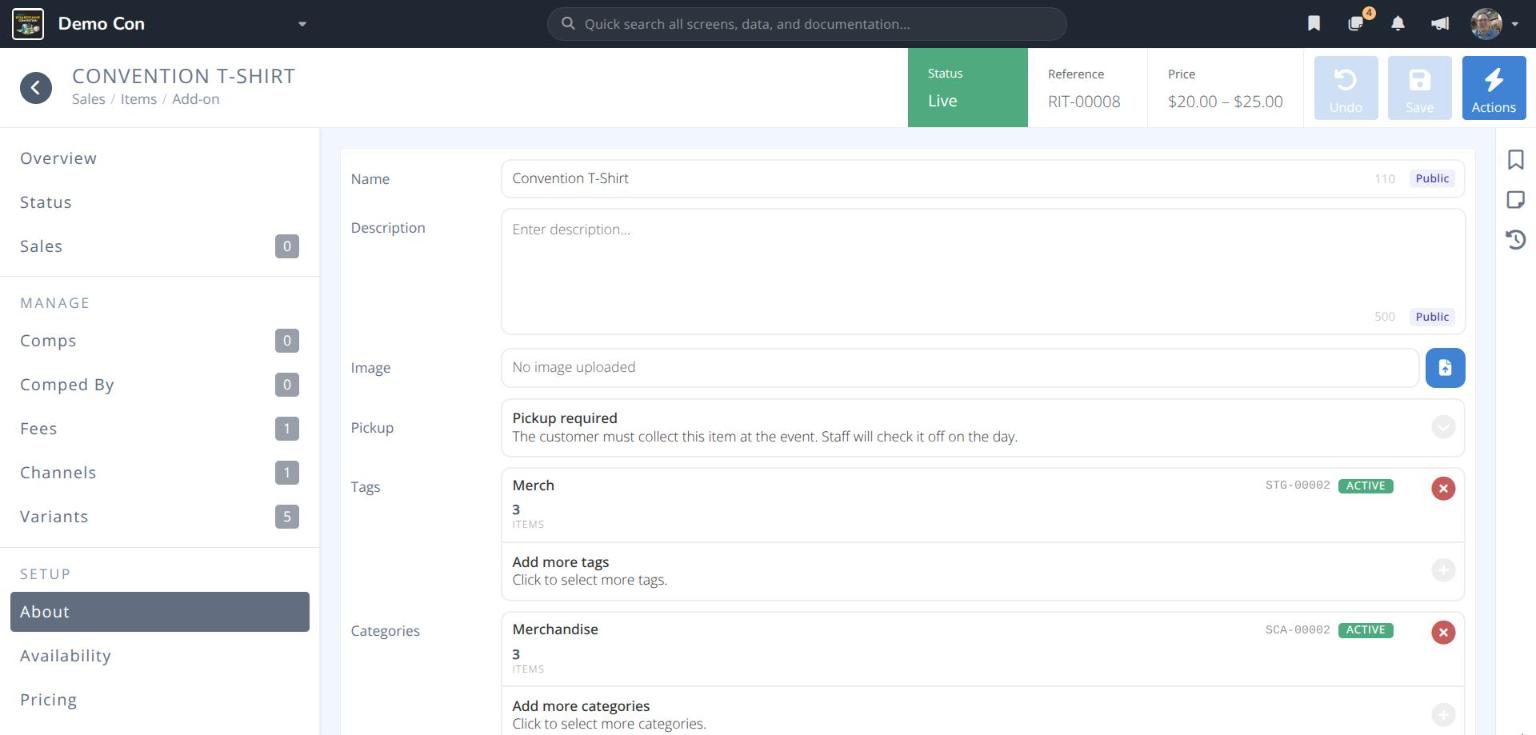Remove the Merch tag
1536x735 pixels.
coord(1443,488)
